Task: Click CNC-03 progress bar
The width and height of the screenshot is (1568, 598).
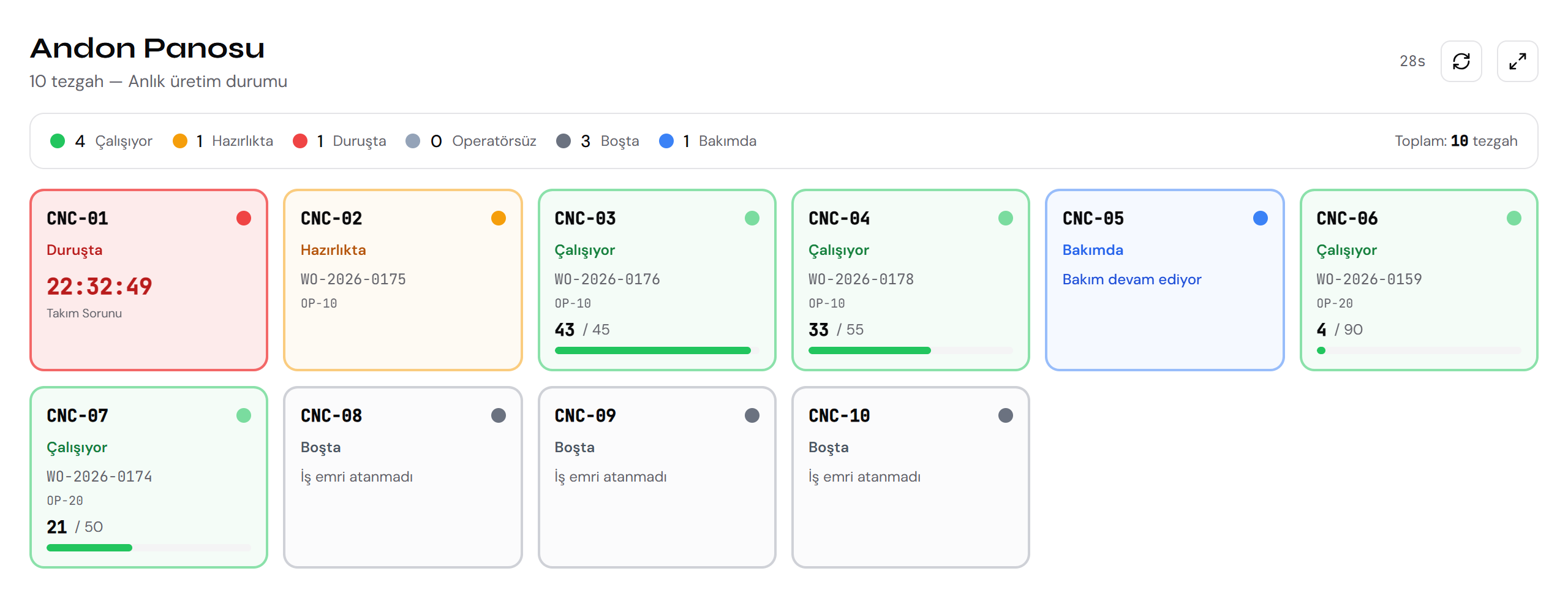Action: [657, 350]
